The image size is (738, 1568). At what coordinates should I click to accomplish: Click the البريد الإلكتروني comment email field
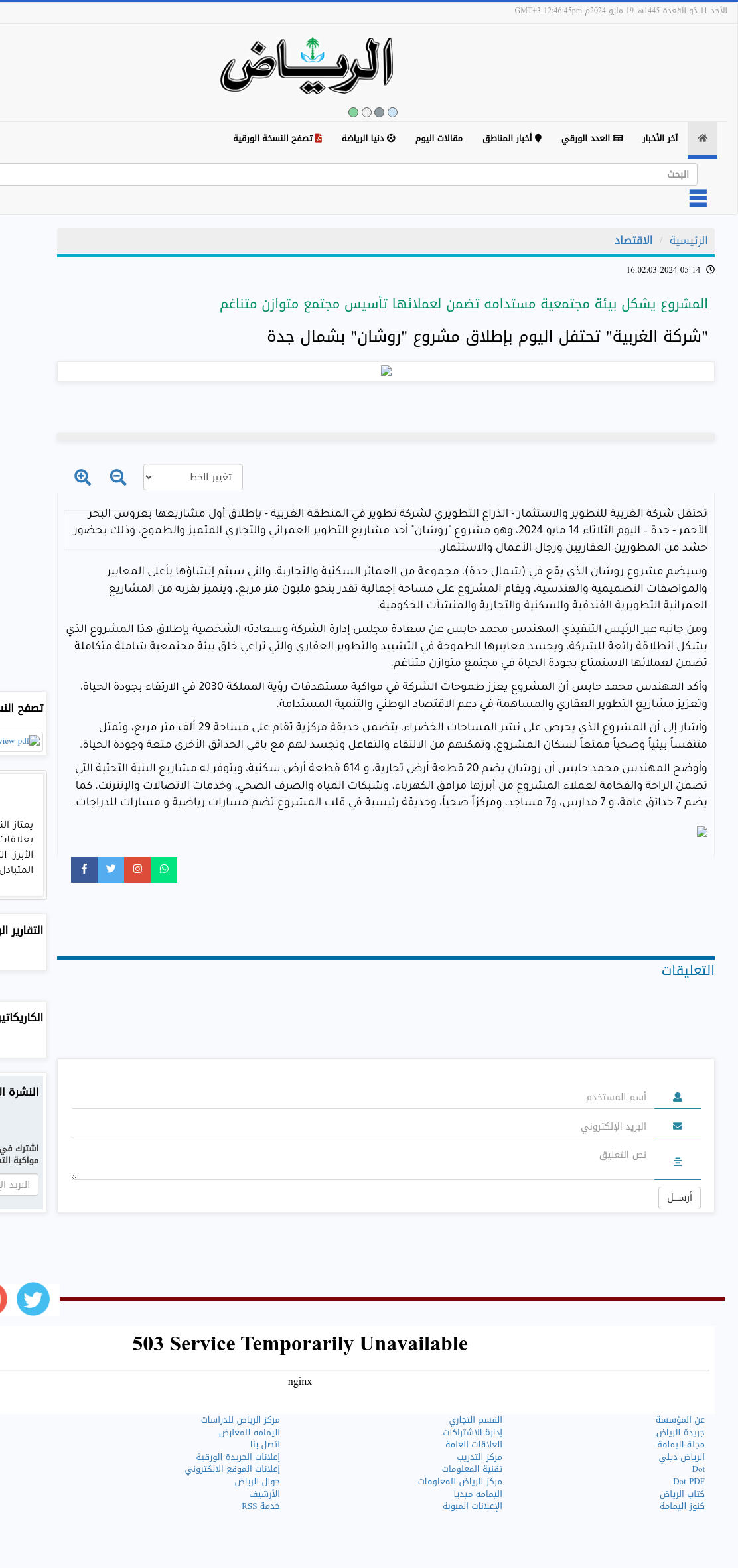pos(362,1126)
